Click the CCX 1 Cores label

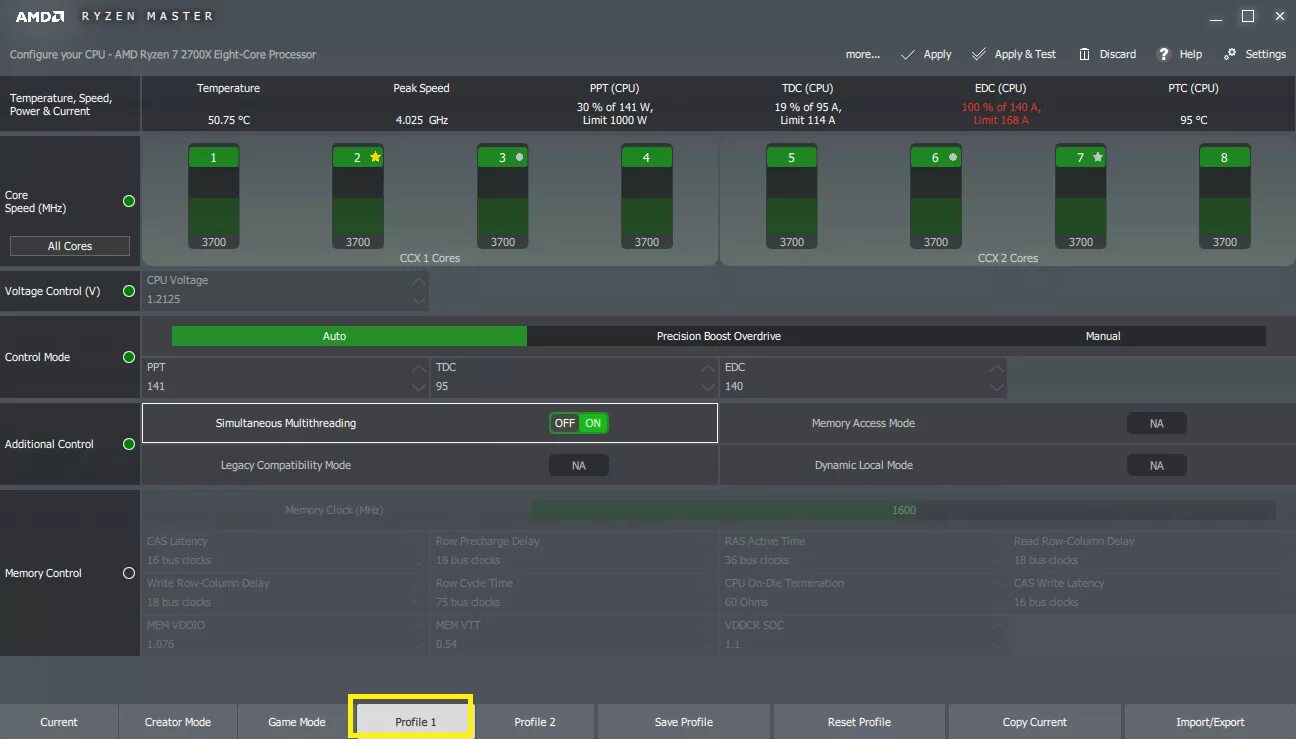[430, 258]
